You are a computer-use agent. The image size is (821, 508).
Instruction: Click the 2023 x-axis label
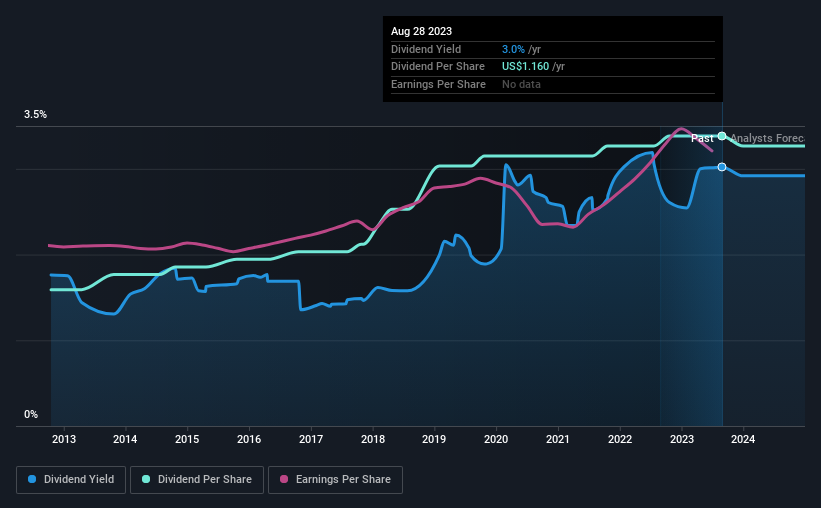click(682, 439)
